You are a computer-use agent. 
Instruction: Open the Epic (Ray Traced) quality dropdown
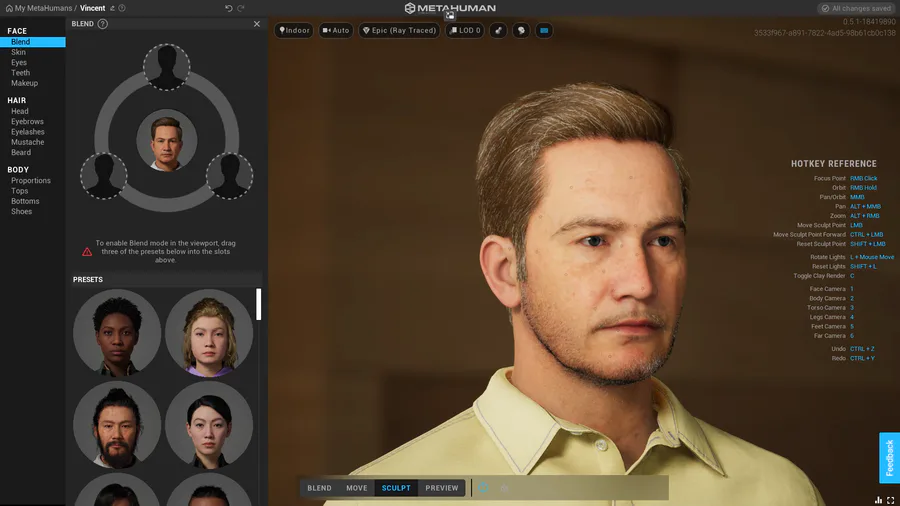click(x=399, y=30)
